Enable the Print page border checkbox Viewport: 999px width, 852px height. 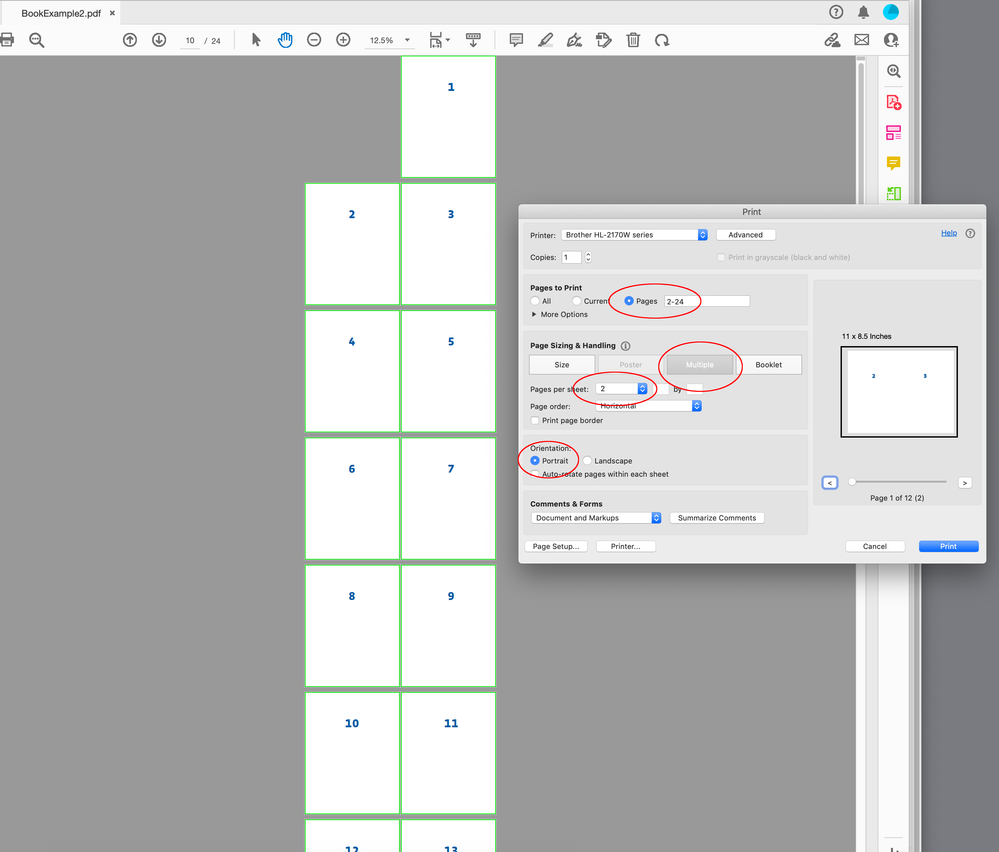(x=534, y=421)
